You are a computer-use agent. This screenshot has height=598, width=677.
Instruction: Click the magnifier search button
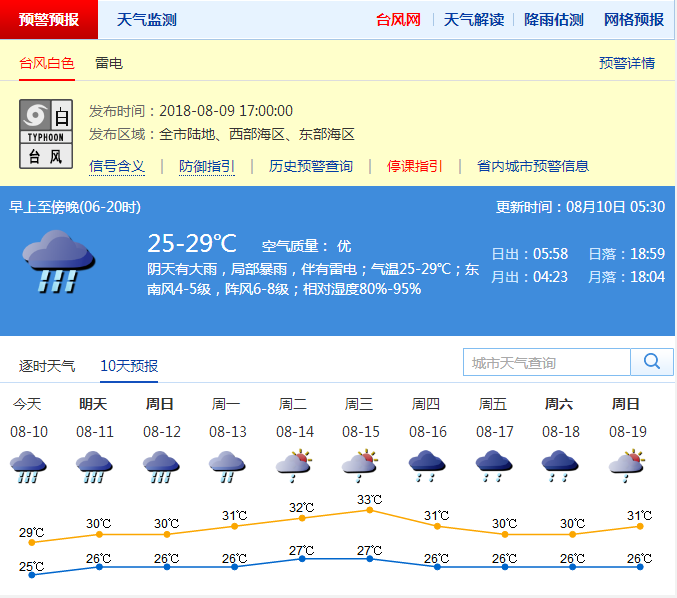[652, 362]
